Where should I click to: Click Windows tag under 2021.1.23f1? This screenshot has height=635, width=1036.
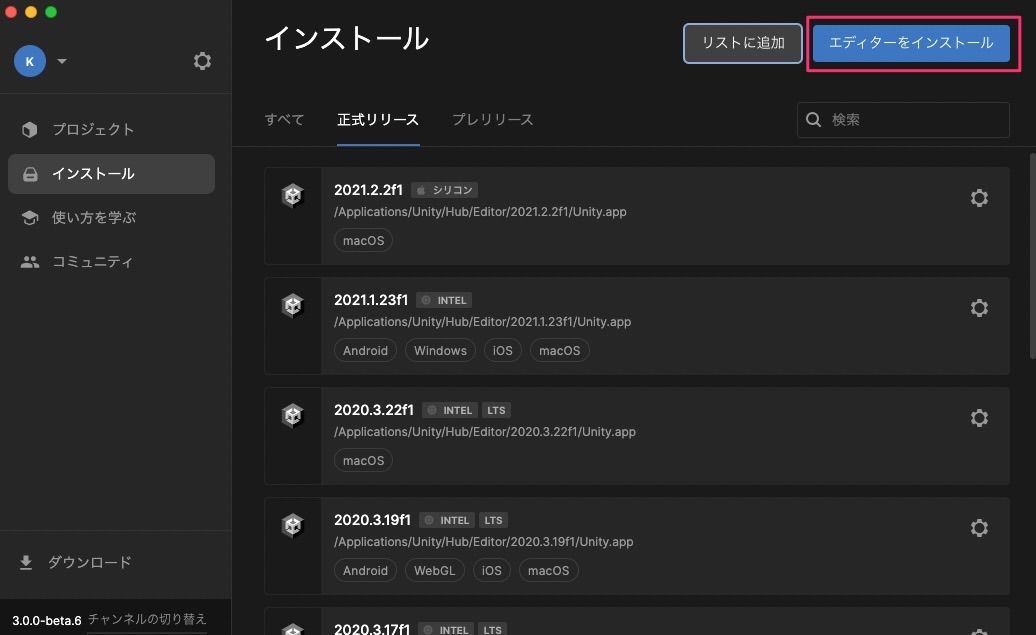click(x=440, y=350)
